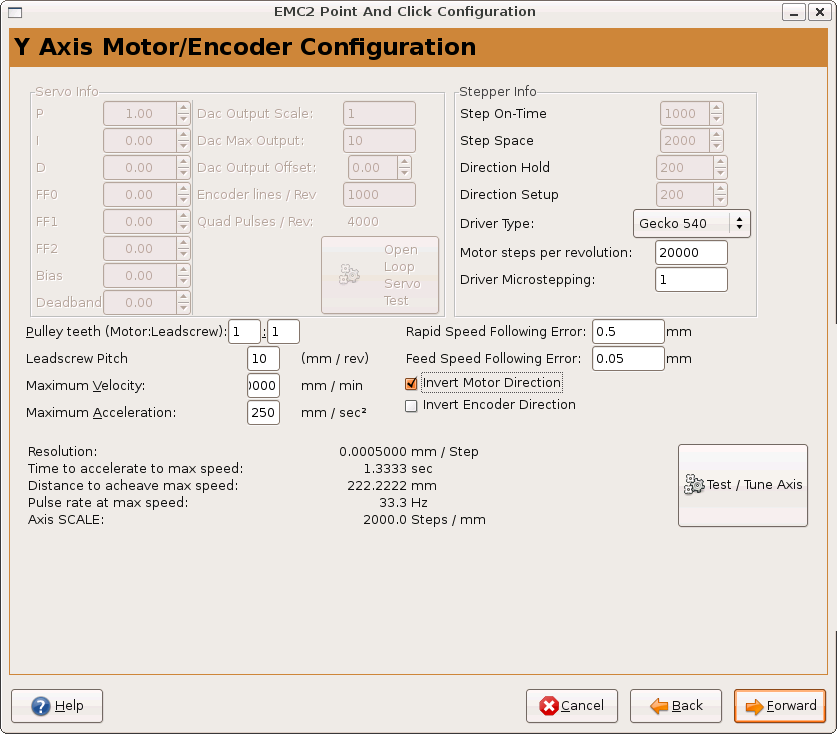Select Feed Speed Following Error field
Screen dimensions: 837x734
(x=628, y=358)
